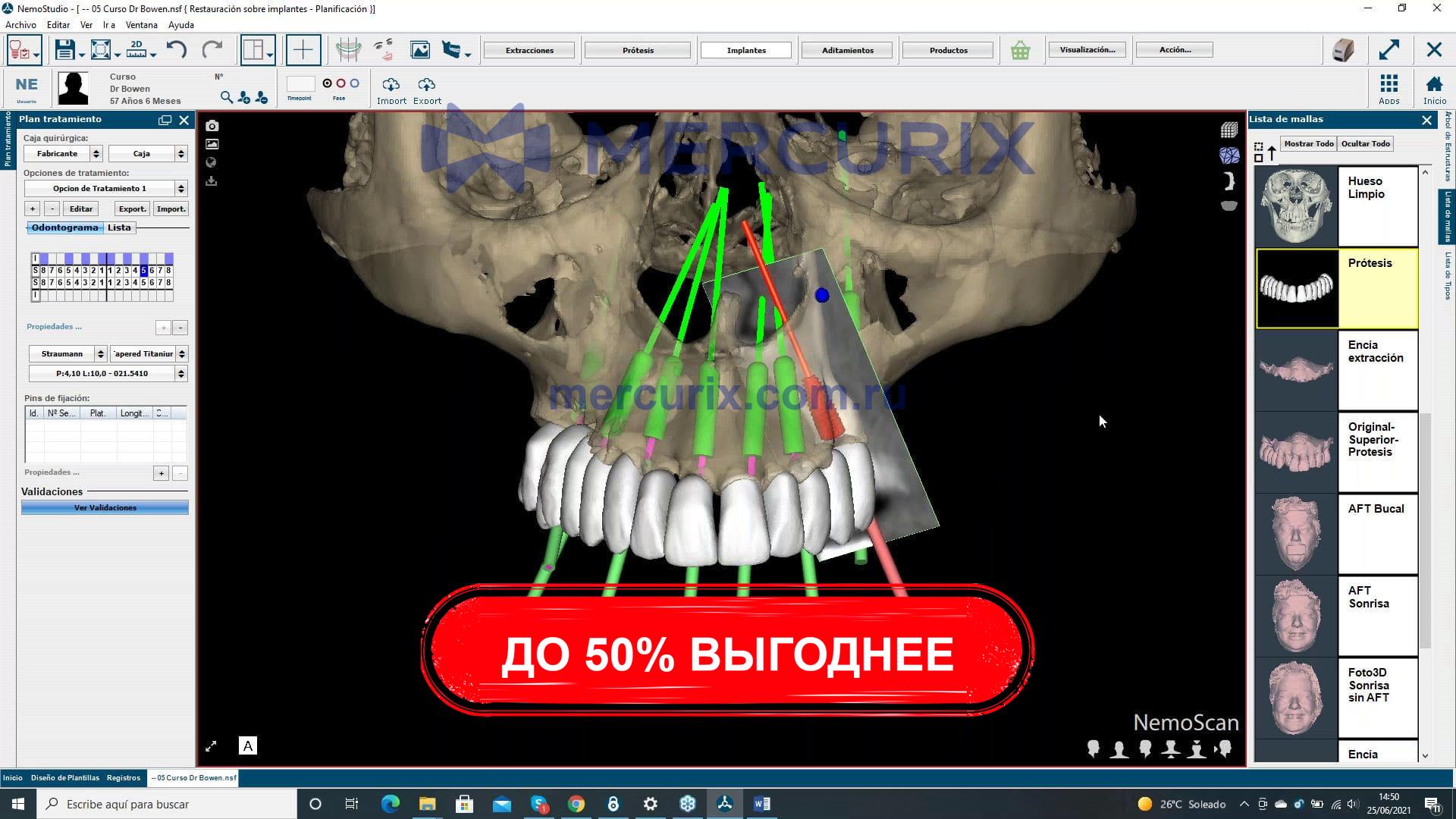Click the image gallery icon in toolbar
This screenshot has height=819, width=1456.
pyautogui.click(x=419, y=50)
